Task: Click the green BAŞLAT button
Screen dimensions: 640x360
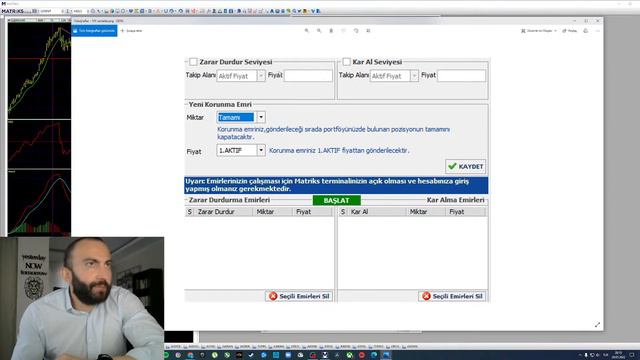Action: pos(336,200)
